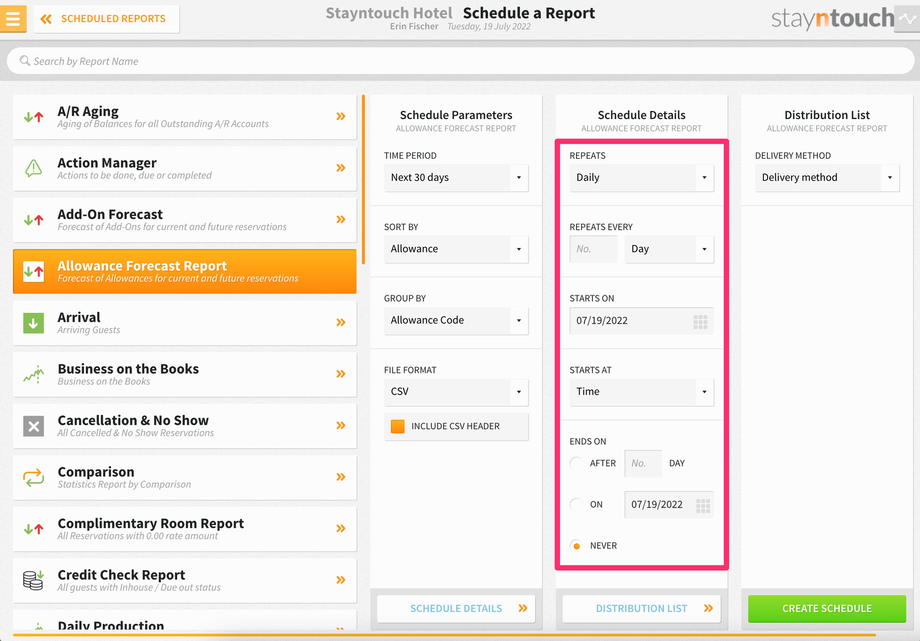Open the Group By Allowance Code dropdown
The image size is (920, 641).
click(456, 320)
